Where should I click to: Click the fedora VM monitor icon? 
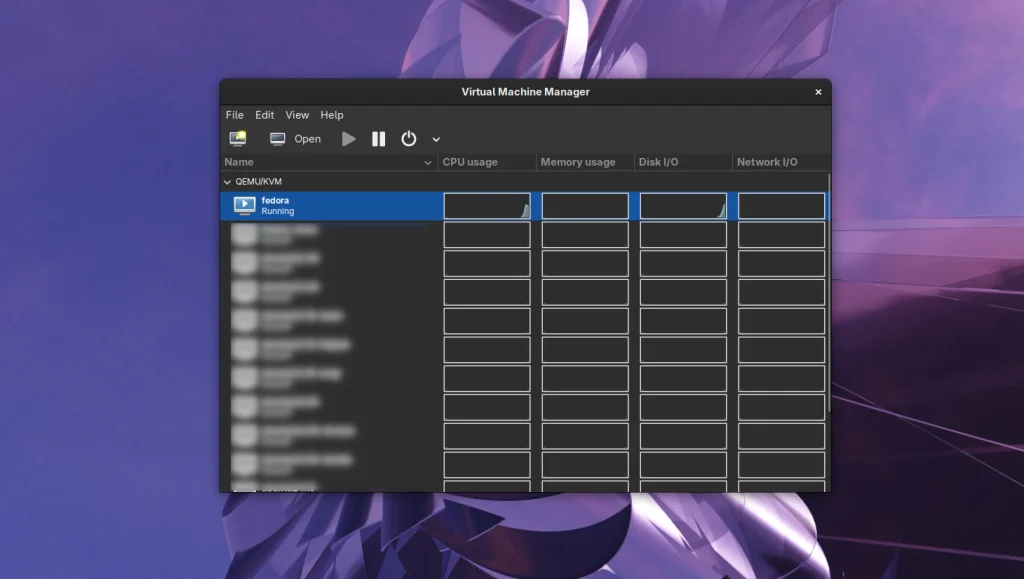pos(244,206)
